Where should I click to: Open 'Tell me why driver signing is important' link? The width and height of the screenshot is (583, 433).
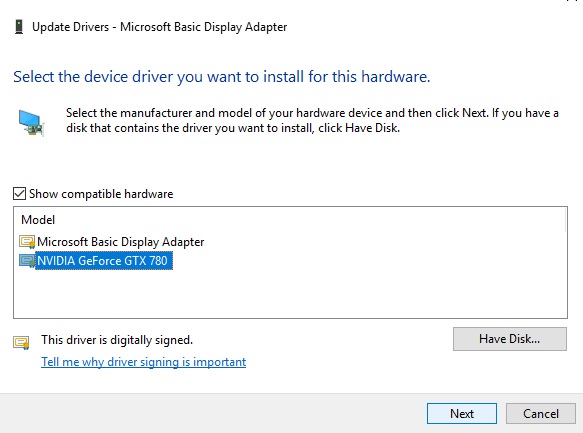(144, 362)
